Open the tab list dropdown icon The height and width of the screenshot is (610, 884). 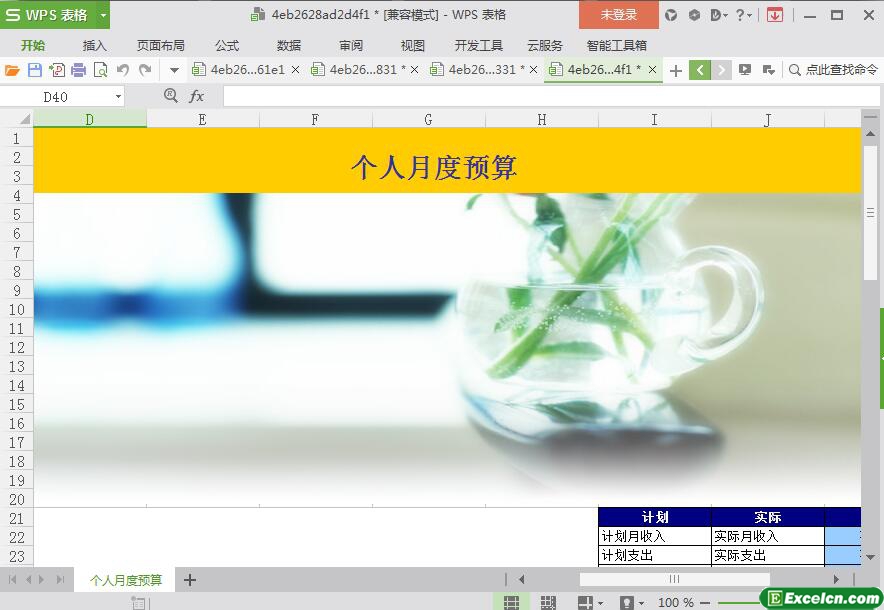(x=768, y=70)
